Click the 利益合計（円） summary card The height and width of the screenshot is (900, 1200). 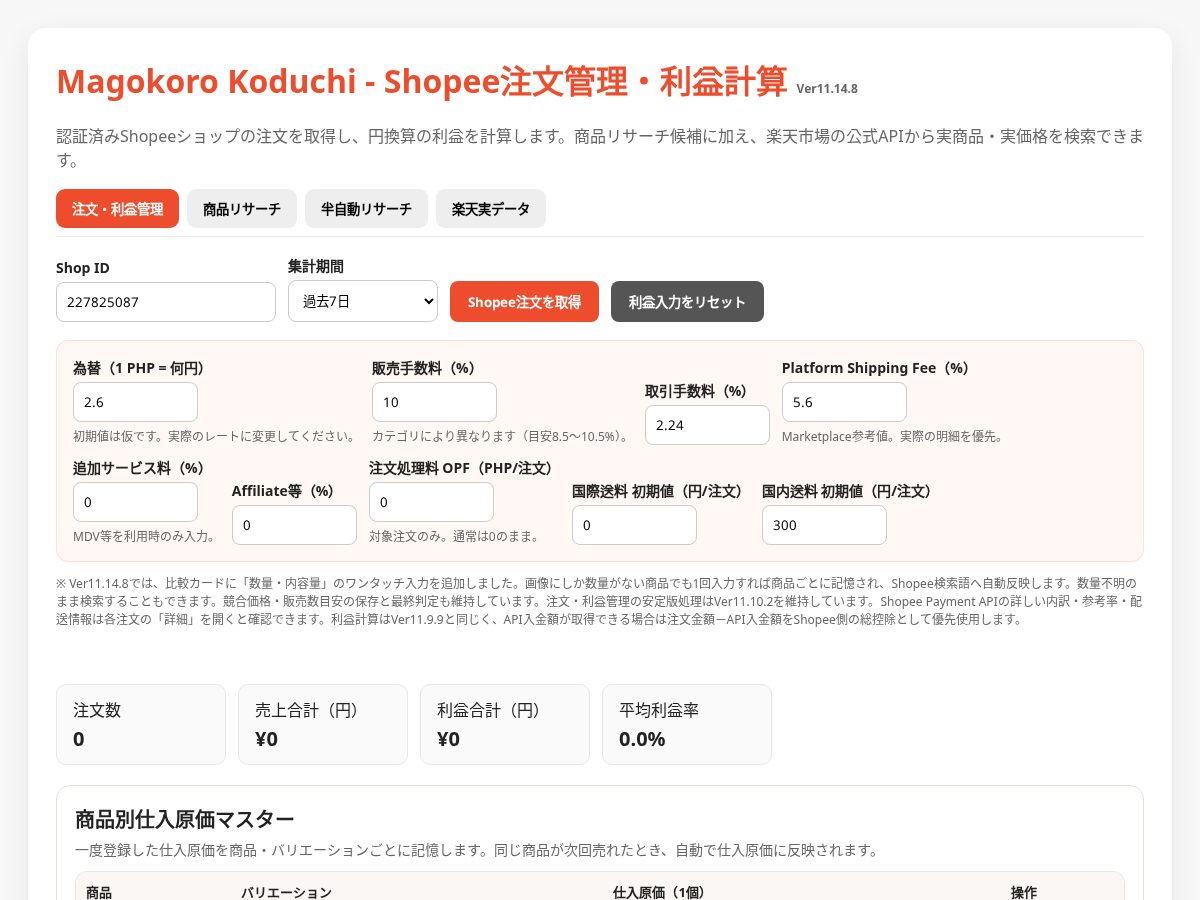[505, 724]
